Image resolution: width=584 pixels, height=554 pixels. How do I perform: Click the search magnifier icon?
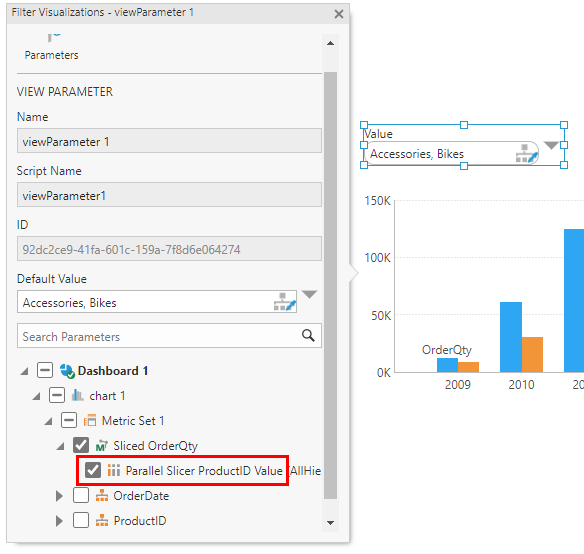point(308,335)
